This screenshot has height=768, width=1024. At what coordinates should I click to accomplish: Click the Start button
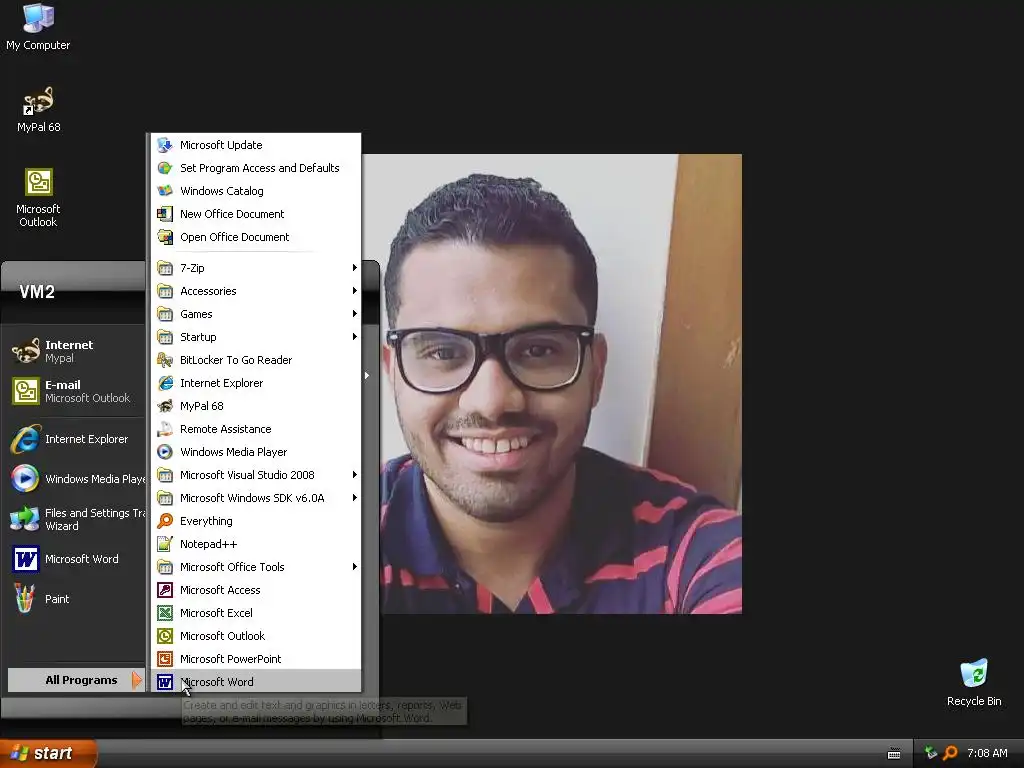48,753
